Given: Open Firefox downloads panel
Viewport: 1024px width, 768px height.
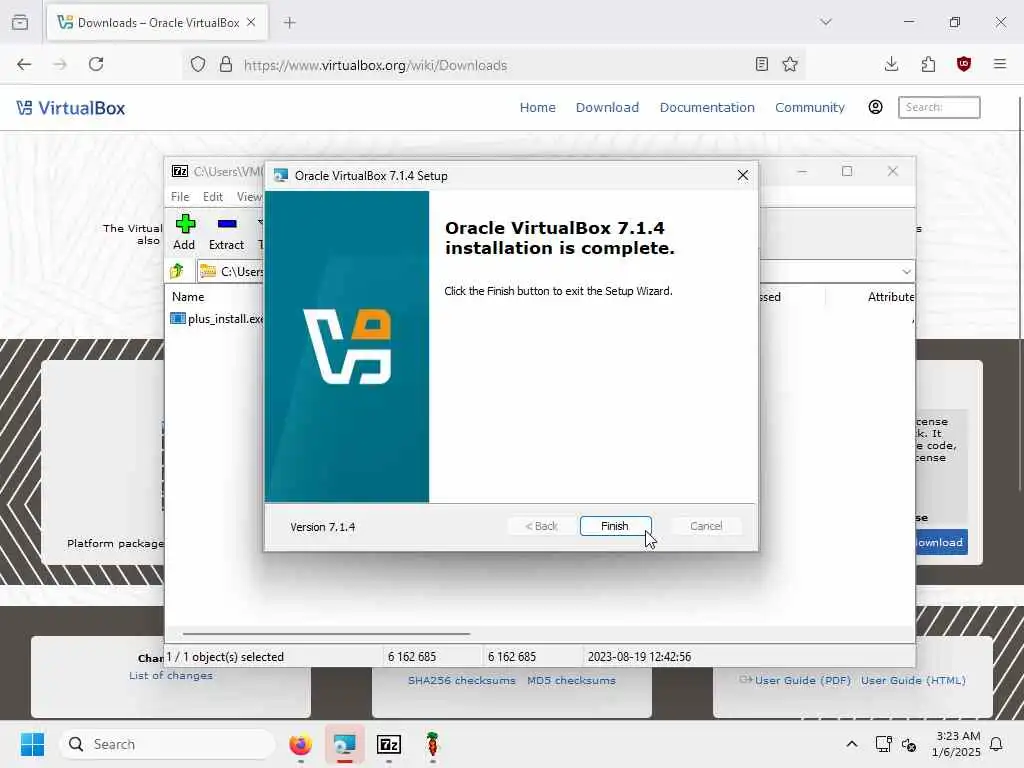Looking at the screenshot, I should [891, 64].
